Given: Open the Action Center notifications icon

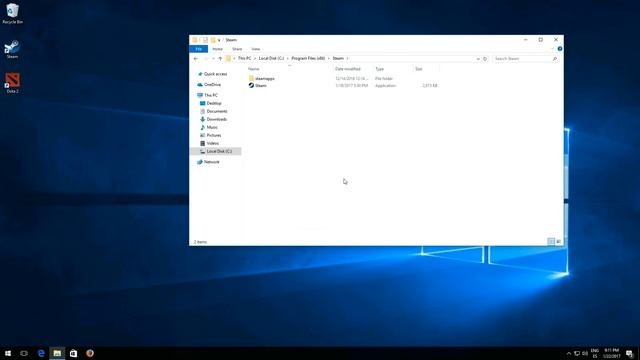Looking at the screenshot, I should coord(629,353).
